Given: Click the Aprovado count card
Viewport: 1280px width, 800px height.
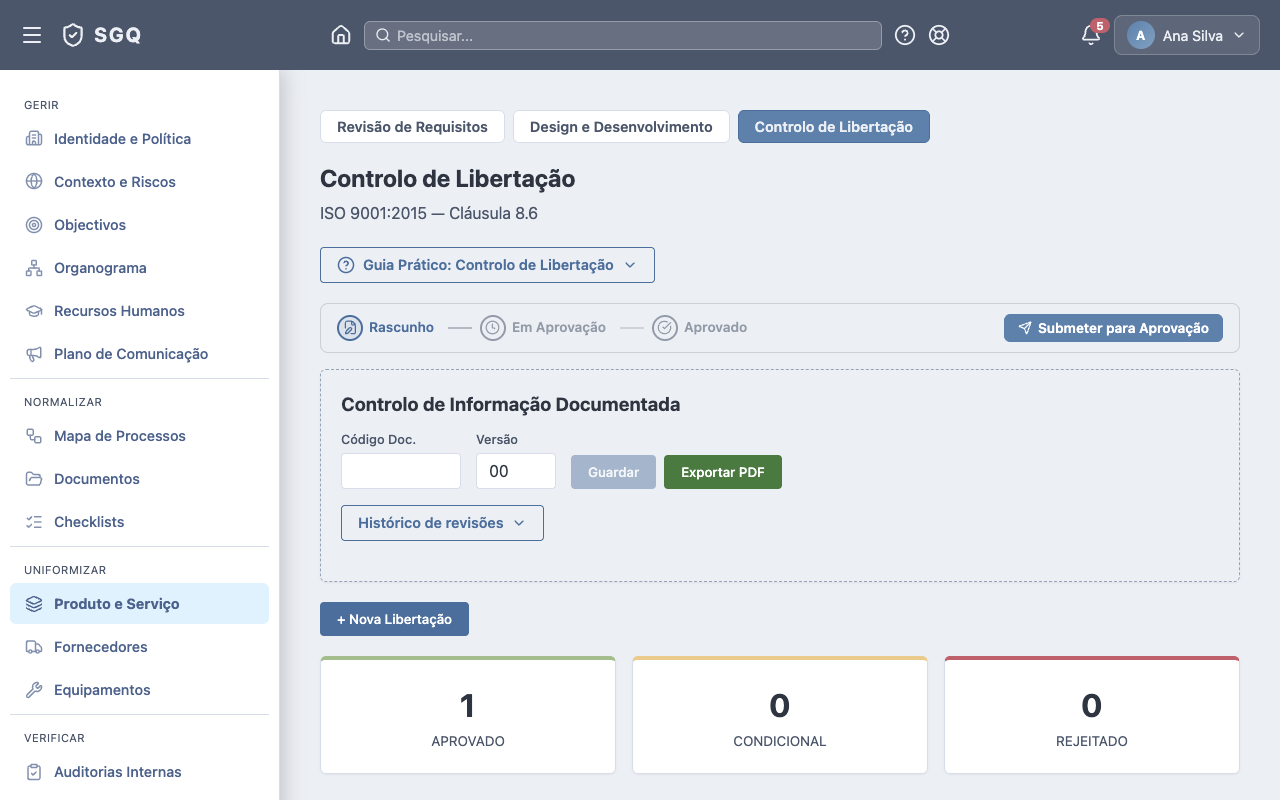Looking at the screenshot, I should (x=468, y=715).
